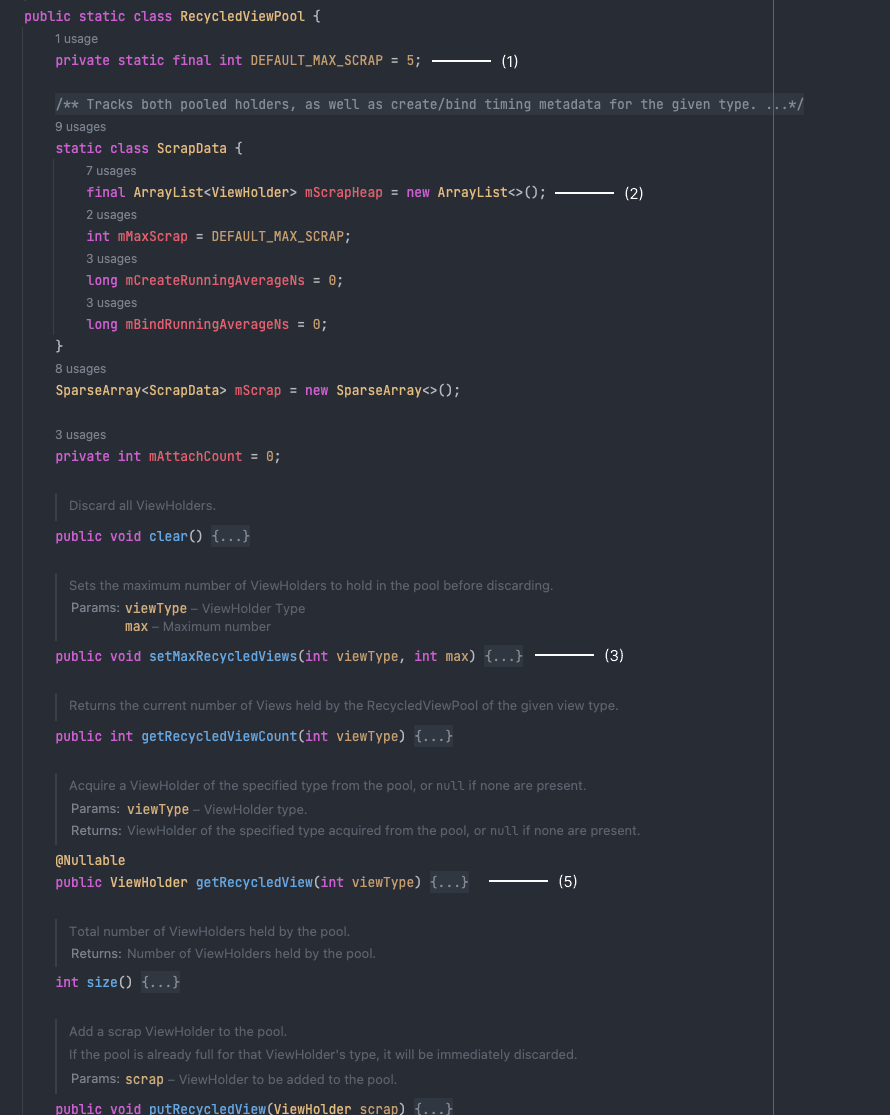Expand folded getRecycledViewCount method body

point(434,736)
